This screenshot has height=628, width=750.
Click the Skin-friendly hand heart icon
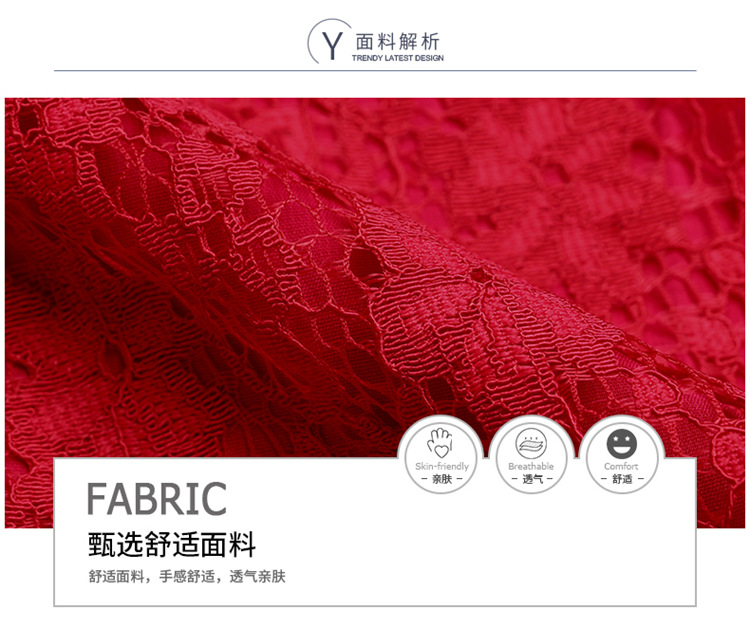[x=440, y=443]
